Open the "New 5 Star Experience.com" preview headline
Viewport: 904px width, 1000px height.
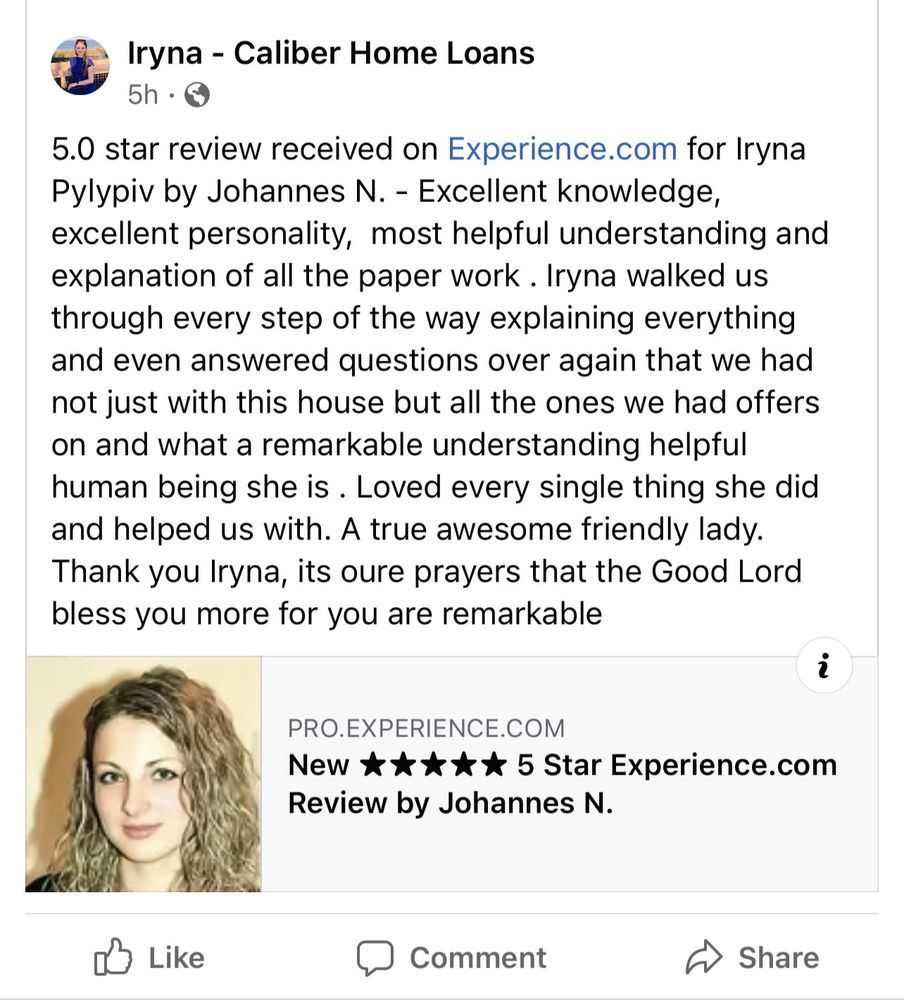coord(562,766)
